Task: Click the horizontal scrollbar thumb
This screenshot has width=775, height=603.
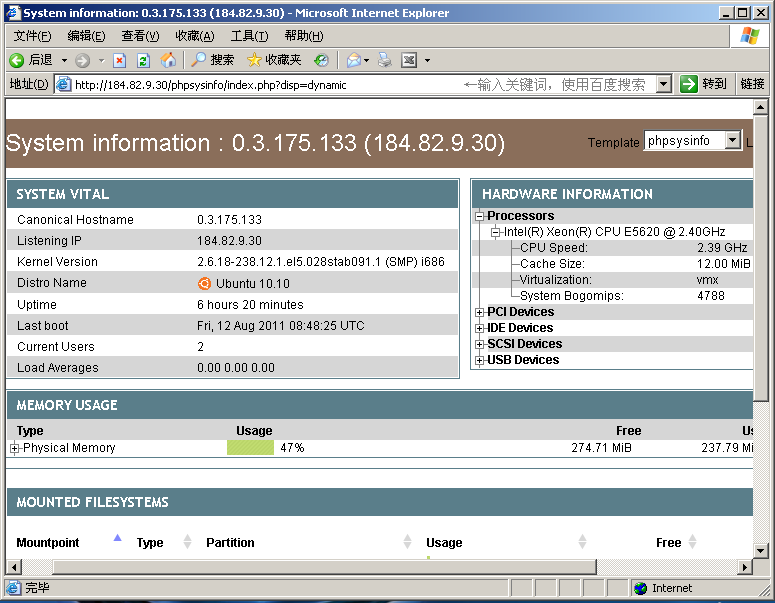Action: point(324,566)
